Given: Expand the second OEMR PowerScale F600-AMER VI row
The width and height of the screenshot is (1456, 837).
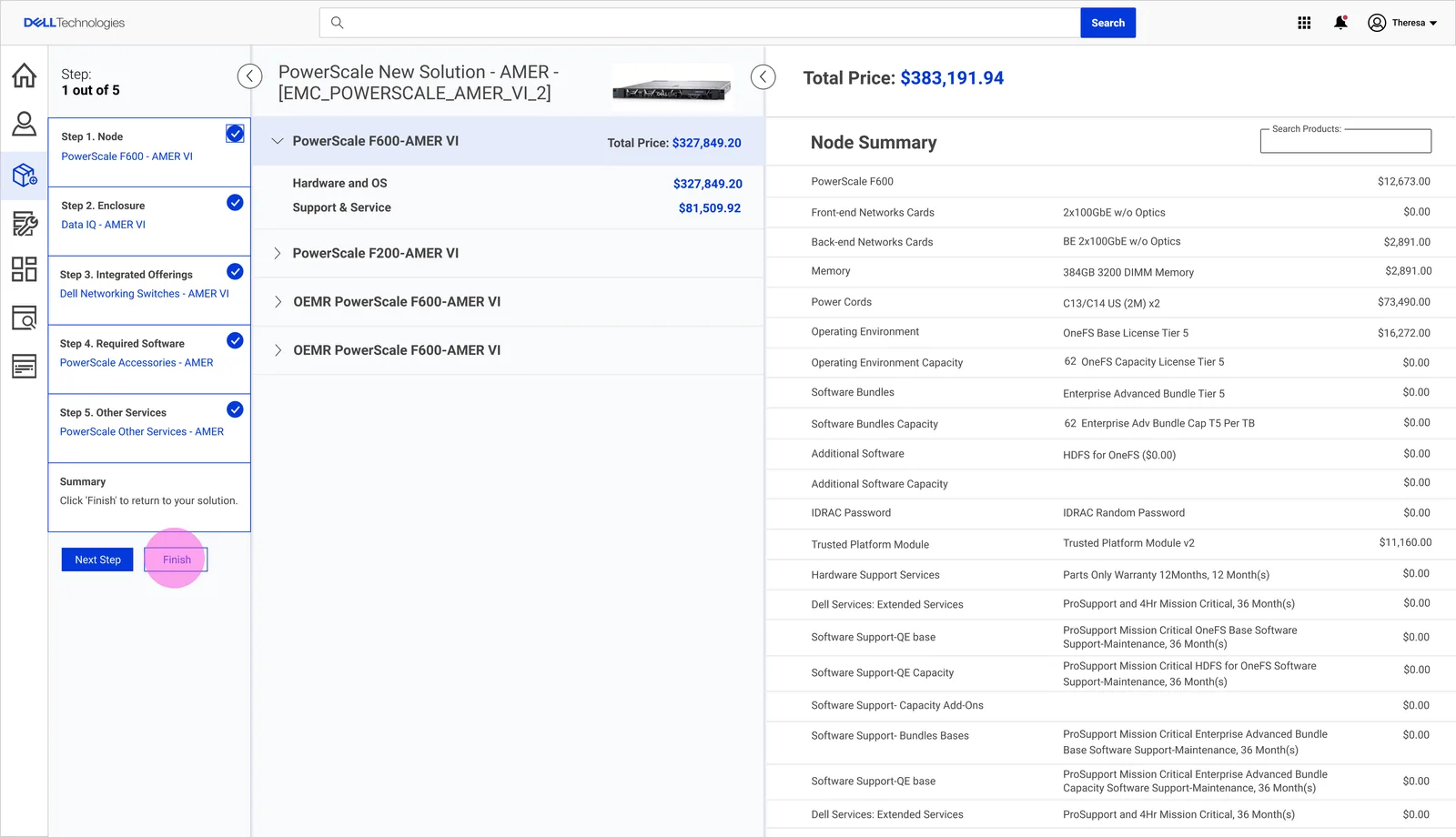Looking at the screenshot, I should 278,350.
